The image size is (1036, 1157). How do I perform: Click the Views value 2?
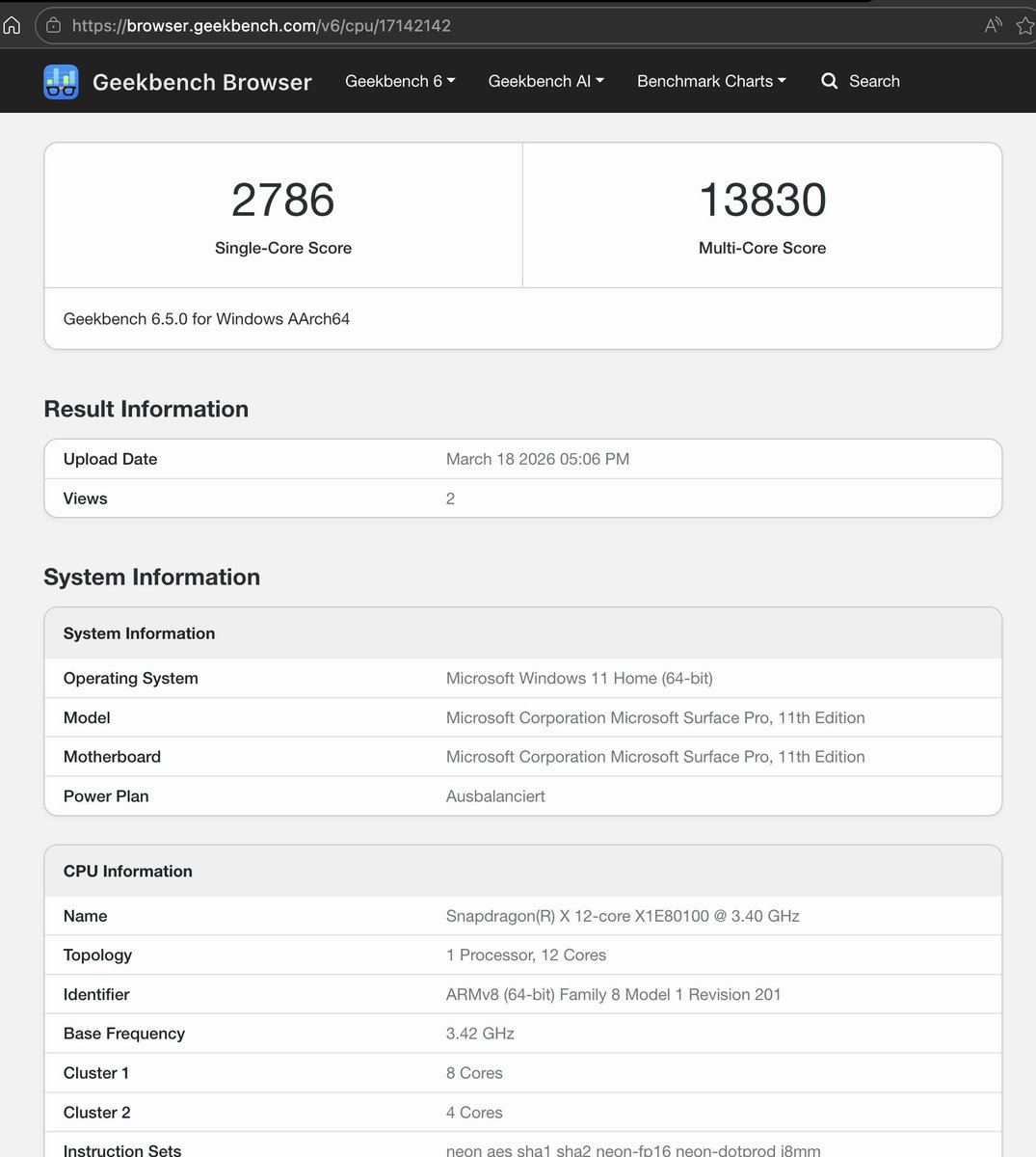(x=450, y=498)
